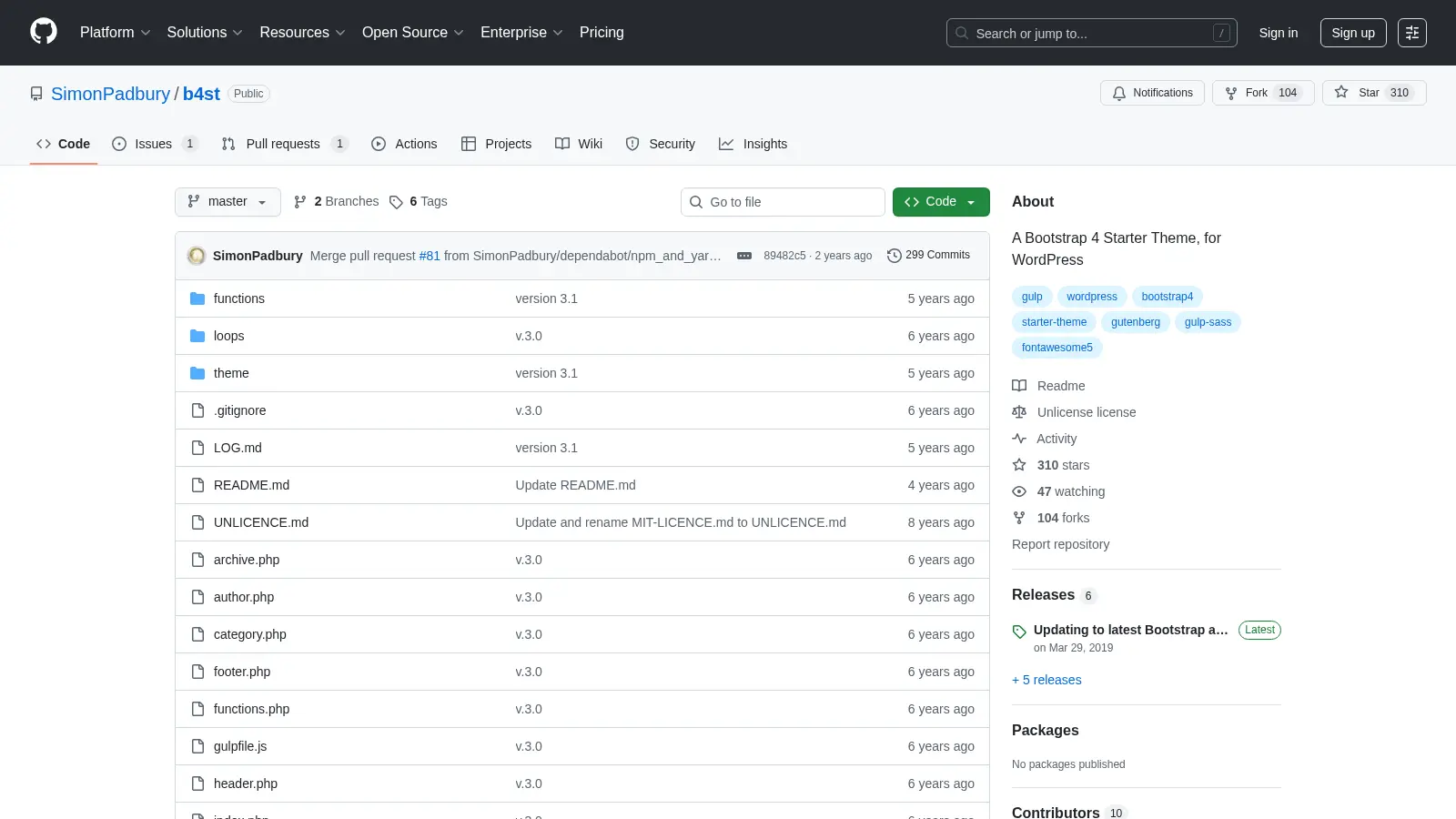
Task: Open the 299 Commits history link
Action: [928, 256]
